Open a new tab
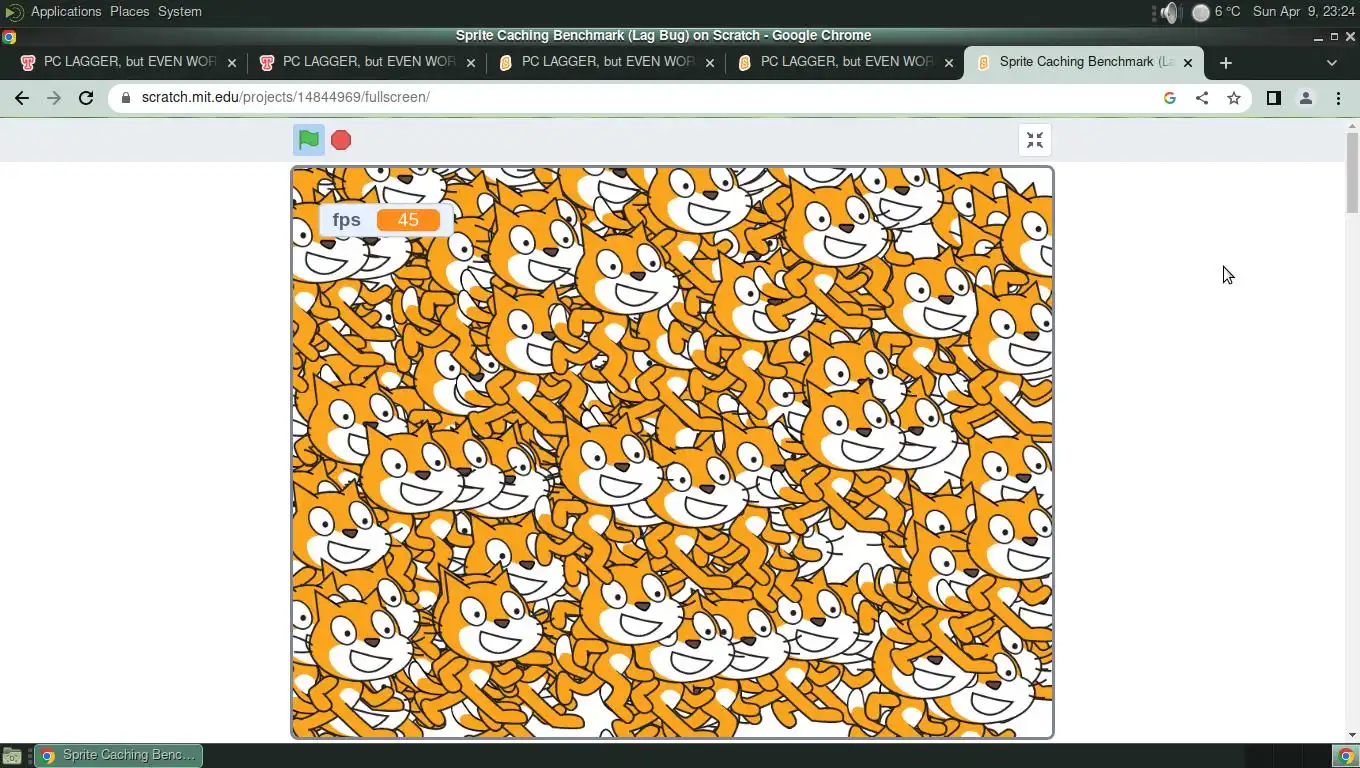Image resolution: width=1360 pixels, height=768 pixels. click(x=1225, y=62)
